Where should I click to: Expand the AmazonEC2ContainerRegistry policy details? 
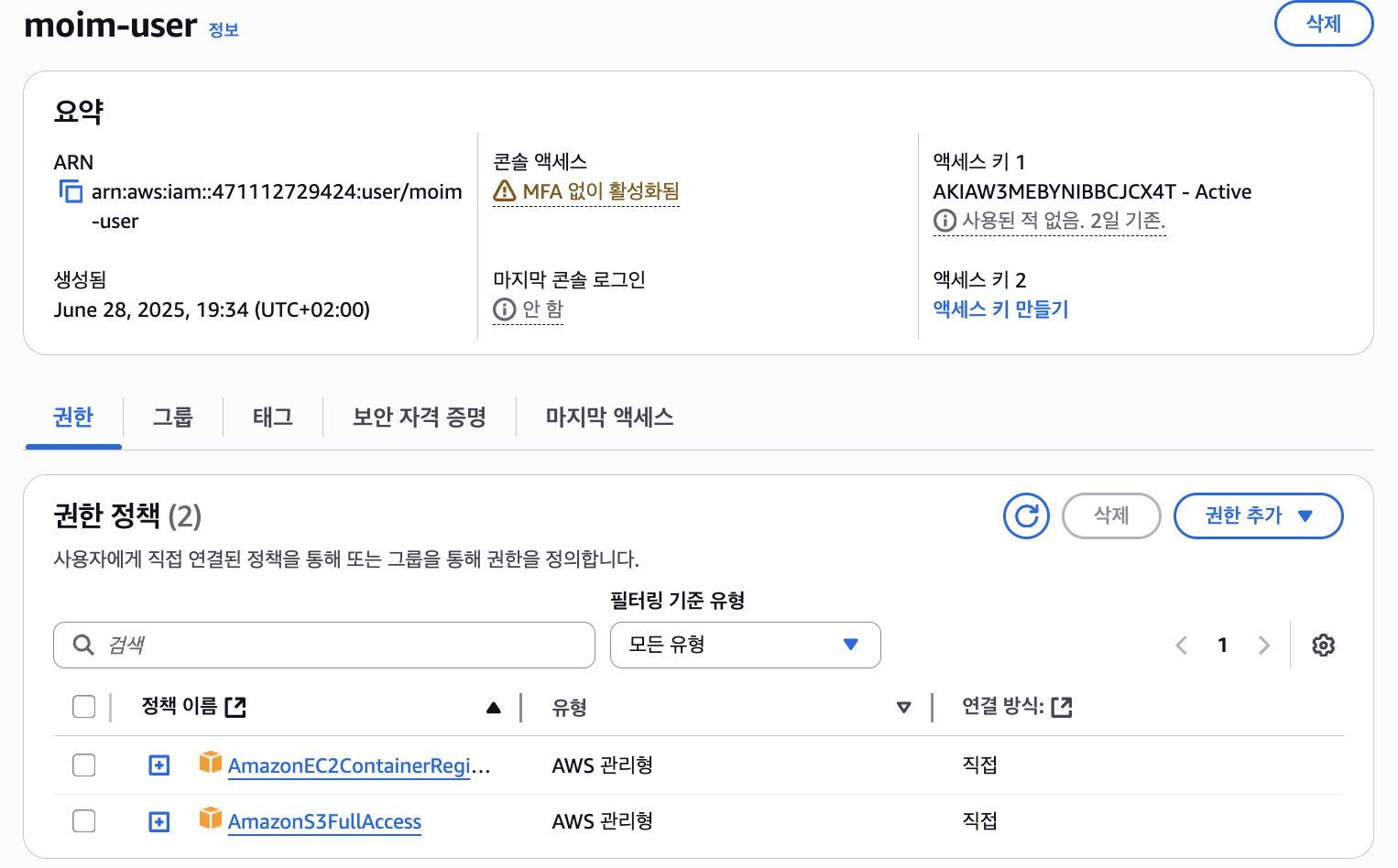(x=159, y=765)
